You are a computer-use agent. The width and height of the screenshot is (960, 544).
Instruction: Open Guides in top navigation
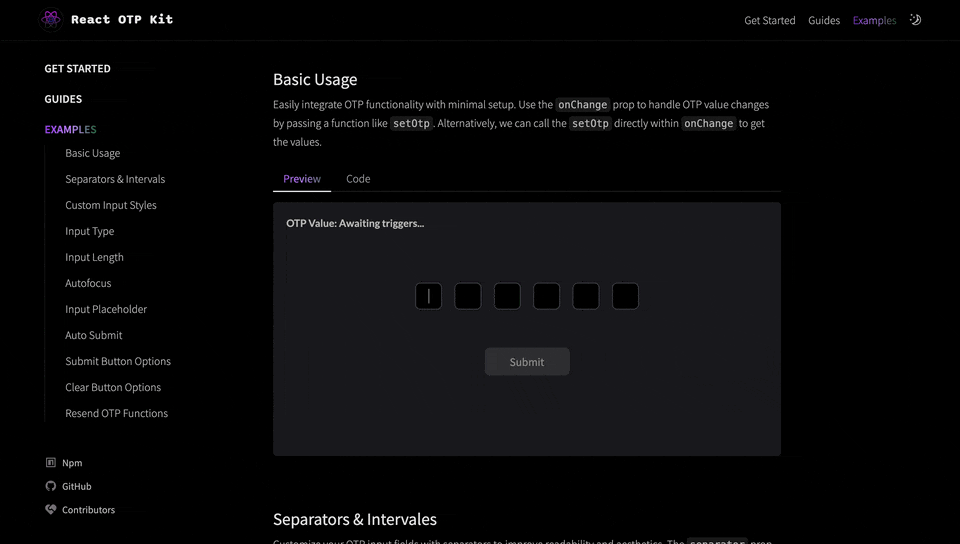tap(823, 20)
